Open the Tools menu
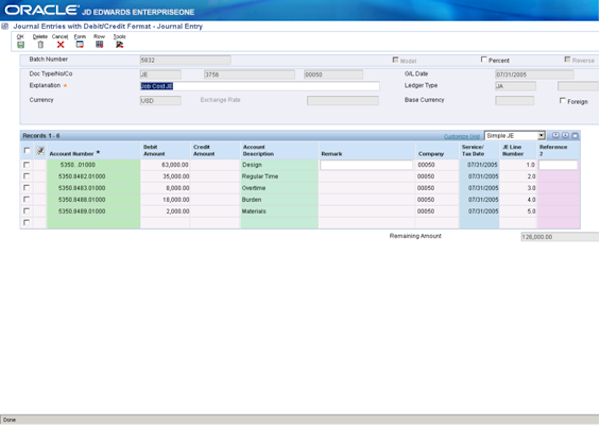The image size is (600, 426). tap(119, 44)
